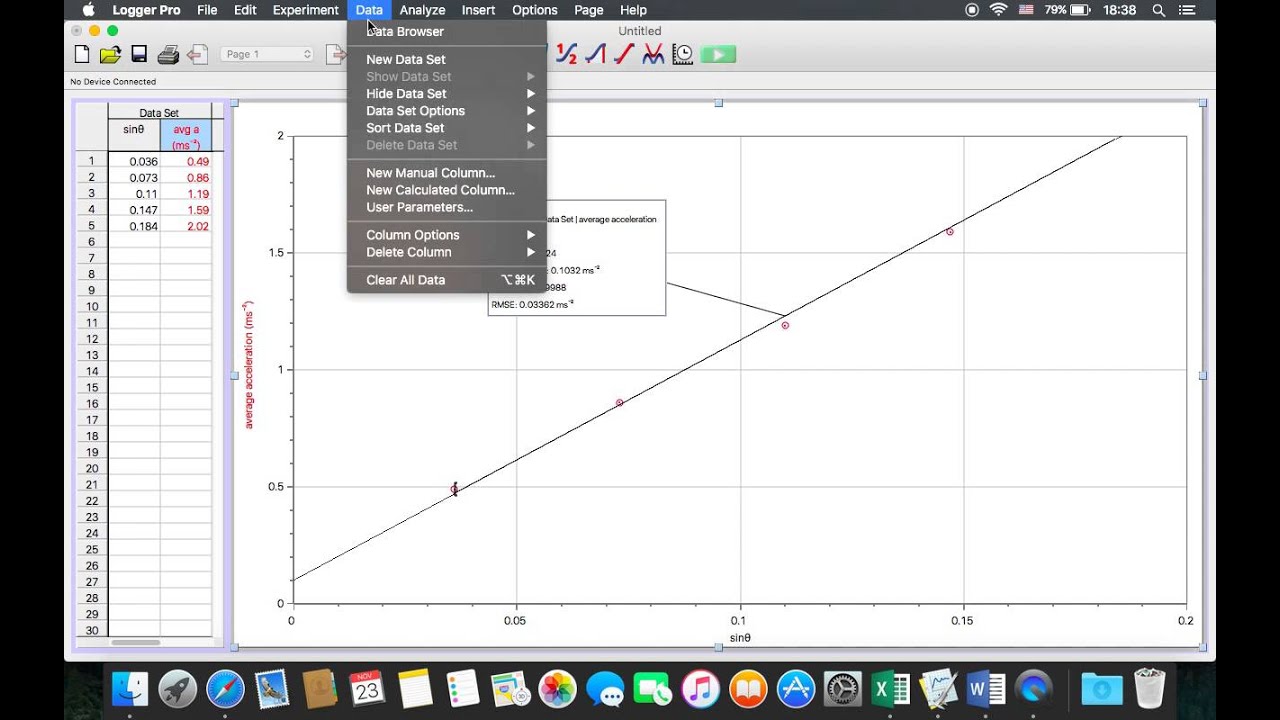Open Finder from the Dock
The image size is (1280, 720).
pos(131,689)
